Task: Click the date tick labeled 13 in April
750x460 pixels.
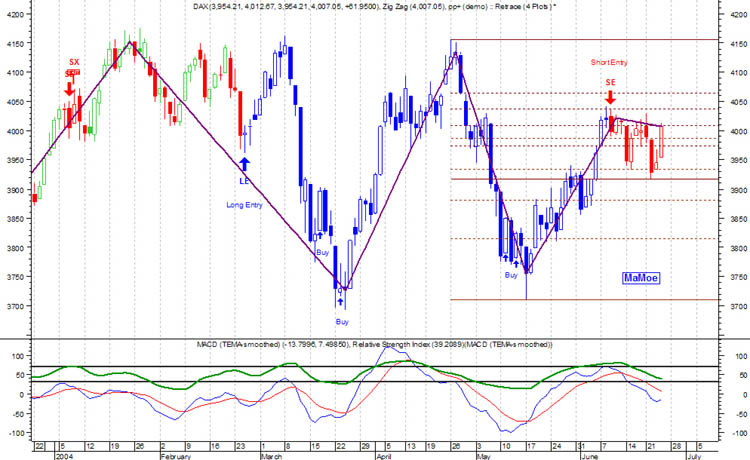Action: coord(410,447)
